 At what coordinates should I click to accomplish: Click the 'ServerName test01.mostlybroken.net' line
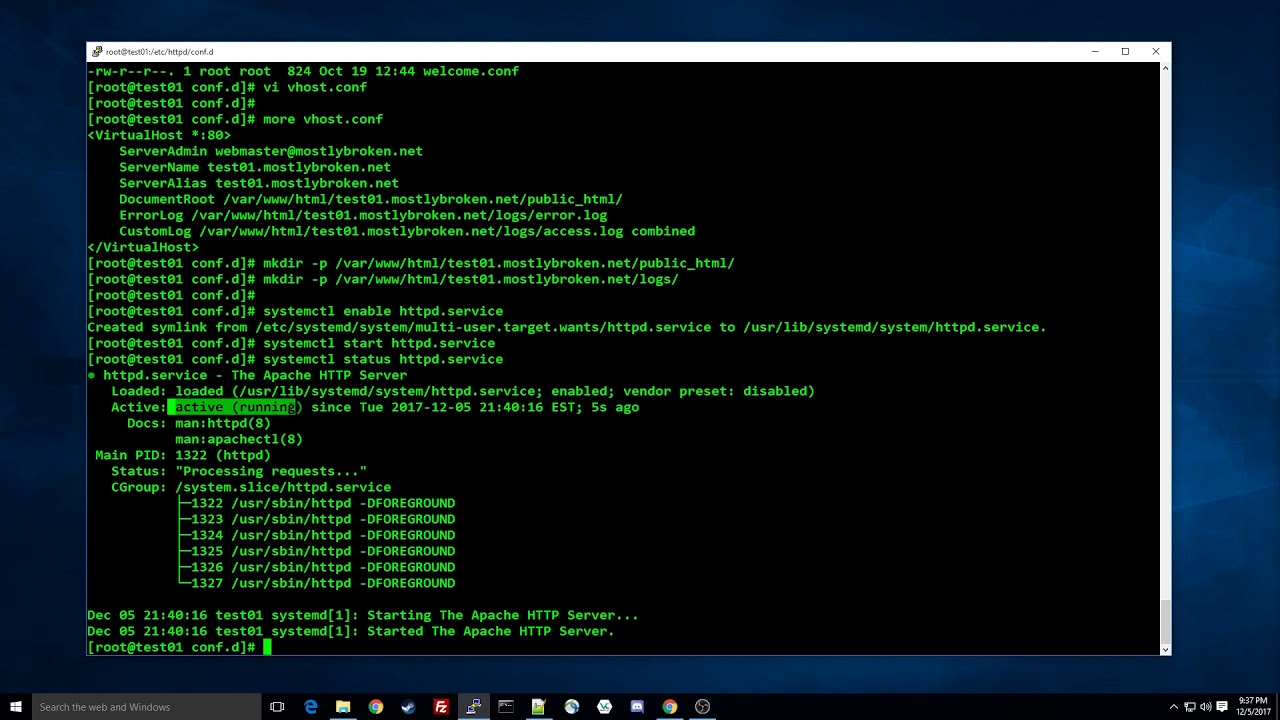(x=255, y=167)
